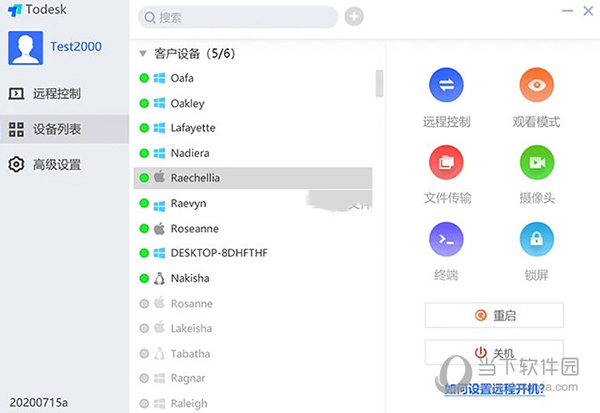Select the offline Tabatha device
This screenshot has width=600, height=413.
pos(253,354)
